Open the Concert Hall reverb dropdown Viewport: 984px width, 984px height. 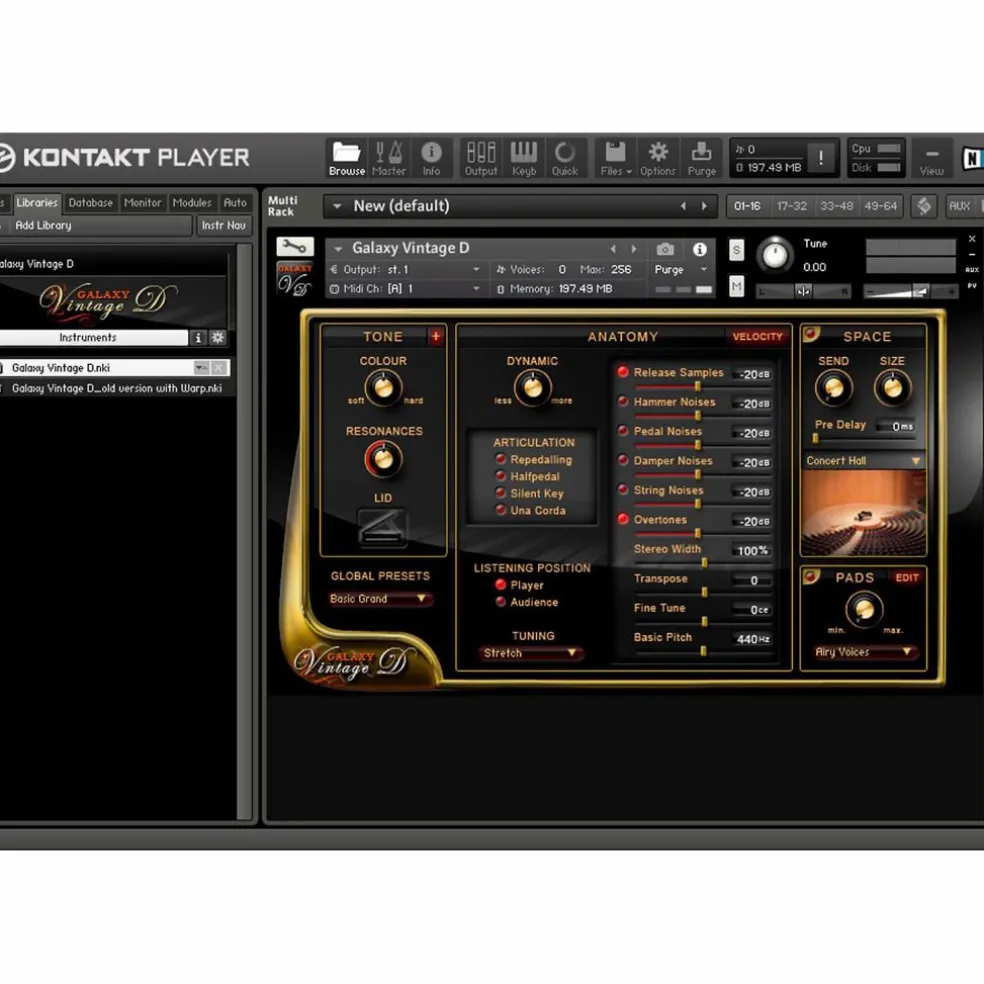pos(864,461)
